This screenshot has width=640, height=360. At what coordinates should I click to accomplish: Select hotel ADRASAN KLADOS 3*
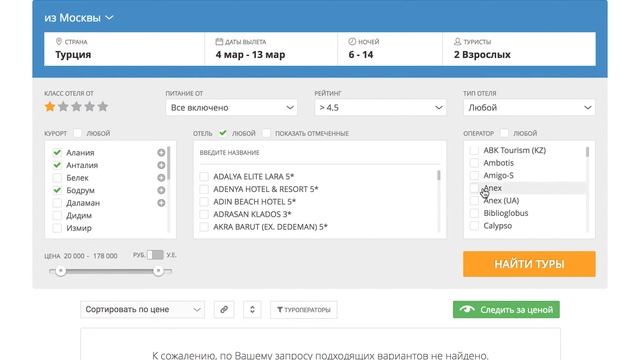pos(204,214)
